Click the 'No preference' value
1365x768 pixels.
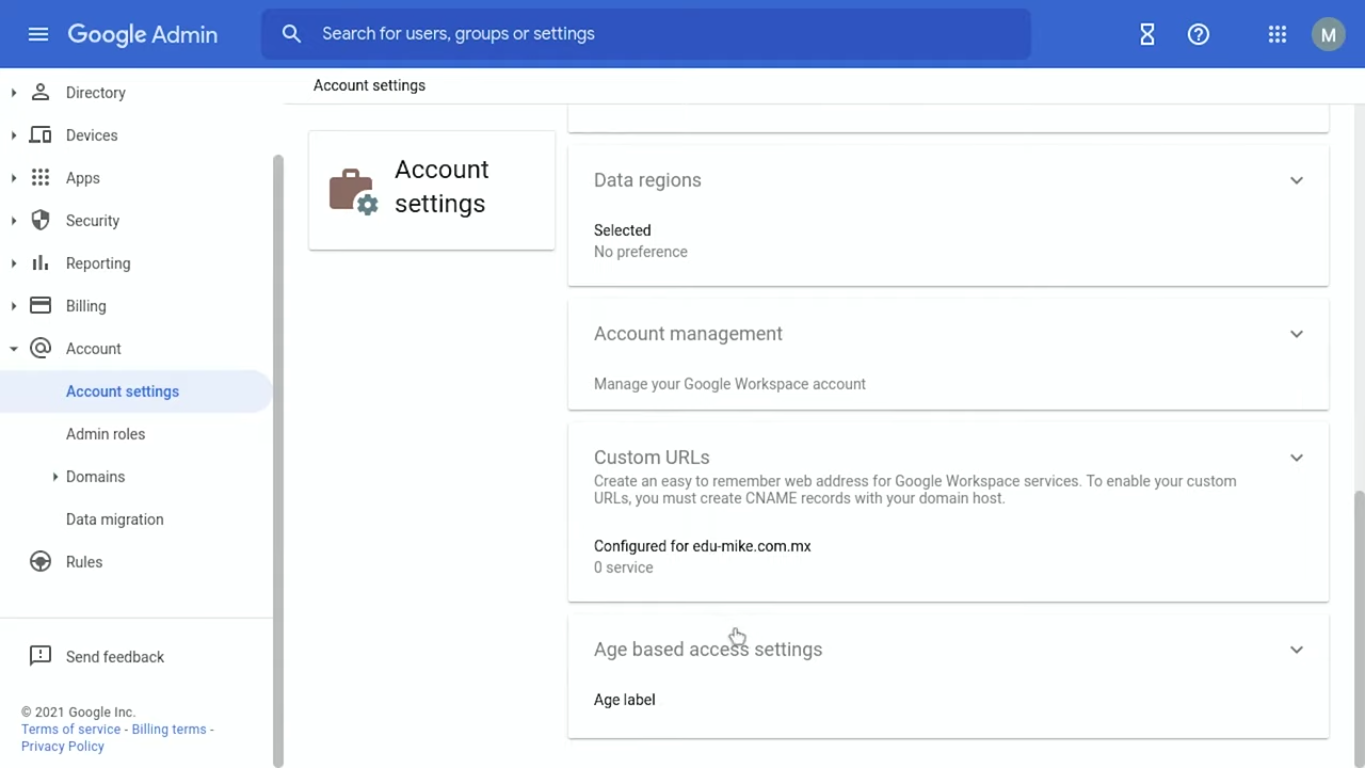pyautogui.click(x=640, y=252)
